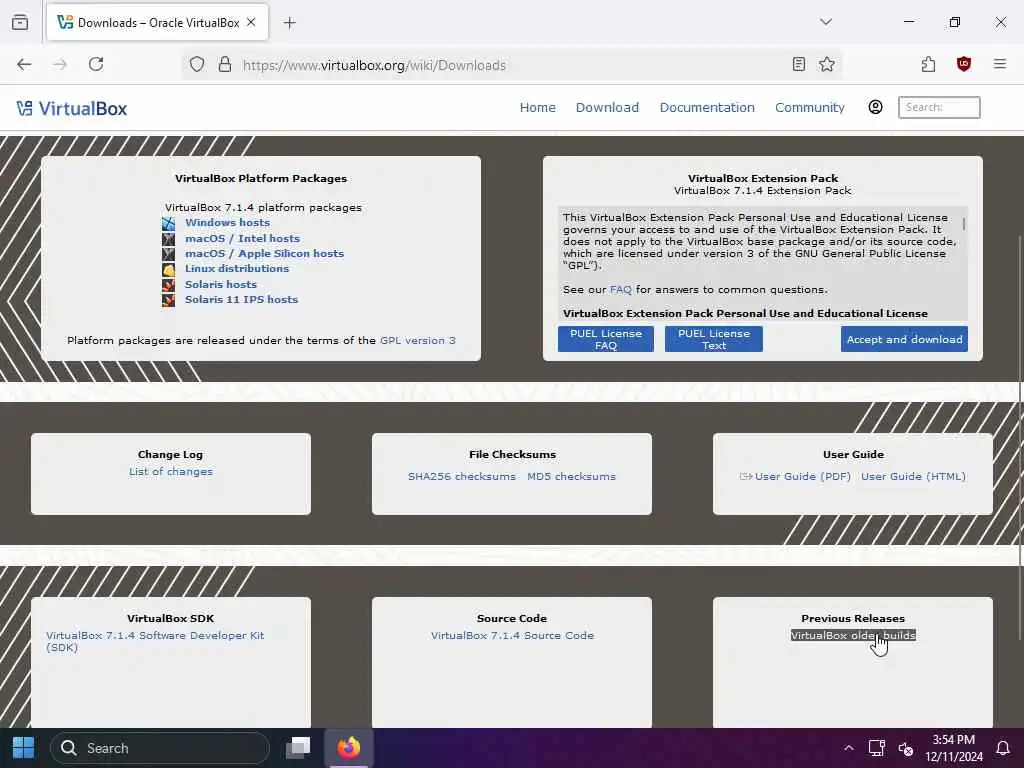The image size is (1024, 768).
Task: Open List of changes link
Action: click(171, 472)
